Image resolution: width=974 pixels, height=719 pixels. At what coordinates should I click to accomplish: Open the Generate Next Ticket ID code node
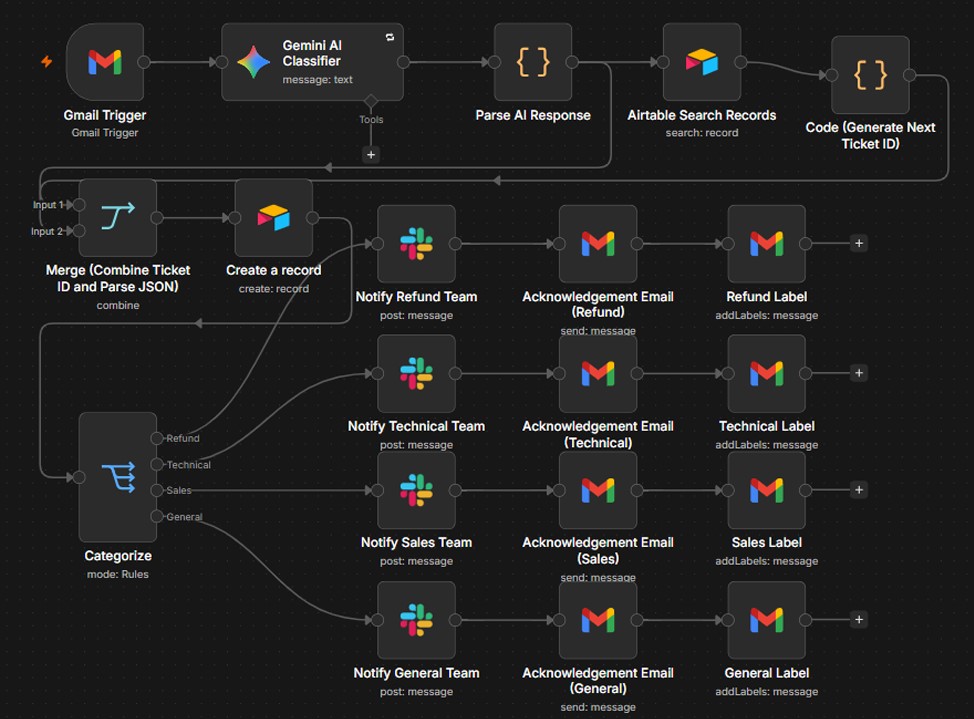[870, 75]
